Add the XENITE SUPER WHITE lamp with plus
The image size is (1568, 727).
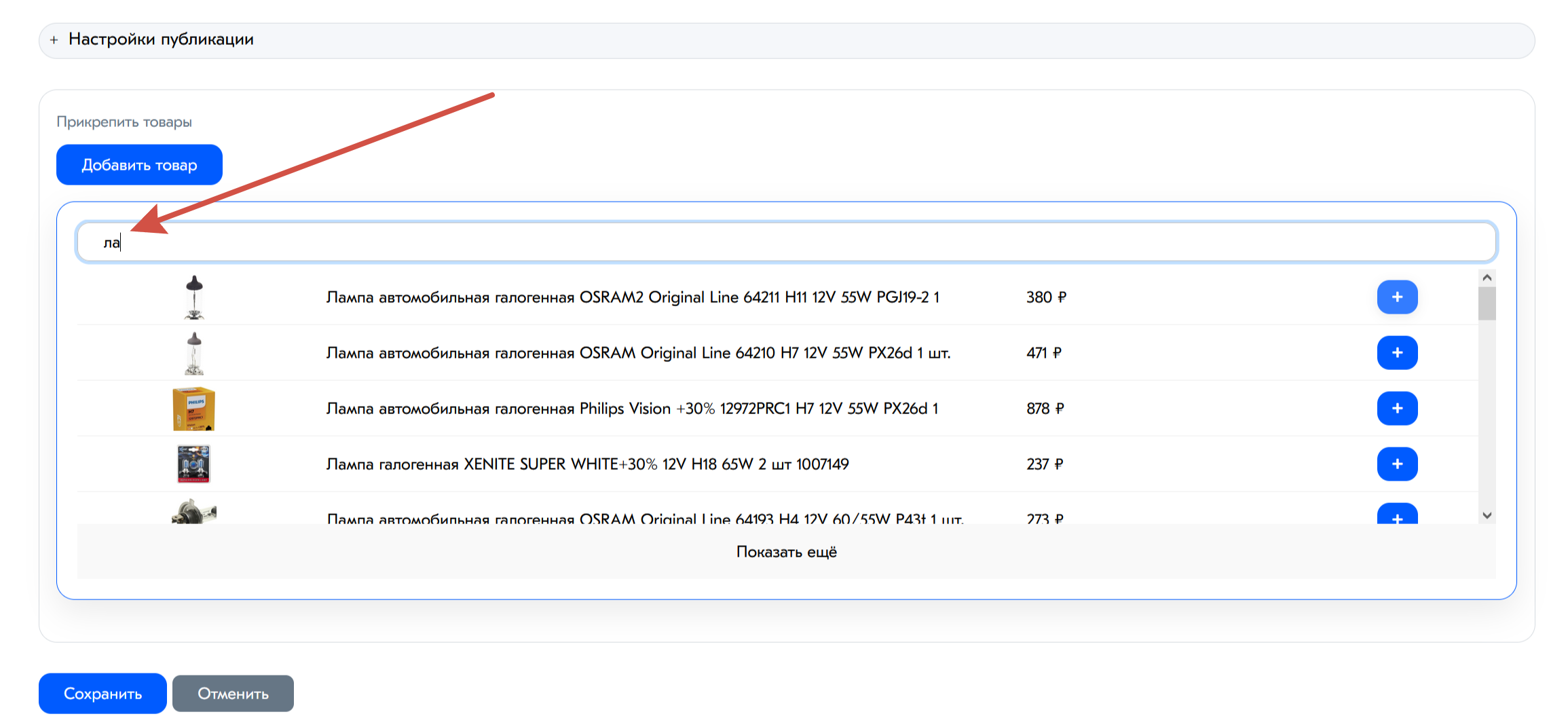(1397, 464)
